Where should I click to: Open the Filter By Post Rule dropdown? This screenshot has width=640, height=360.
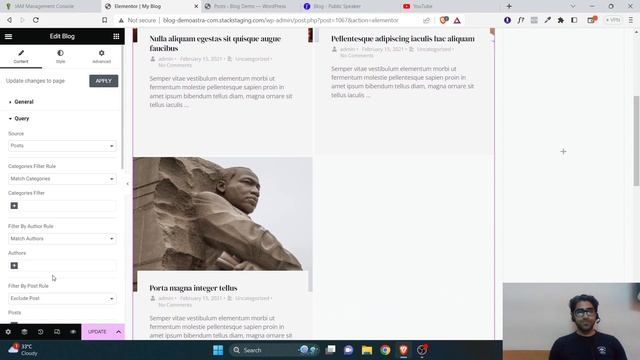(62, 298)
